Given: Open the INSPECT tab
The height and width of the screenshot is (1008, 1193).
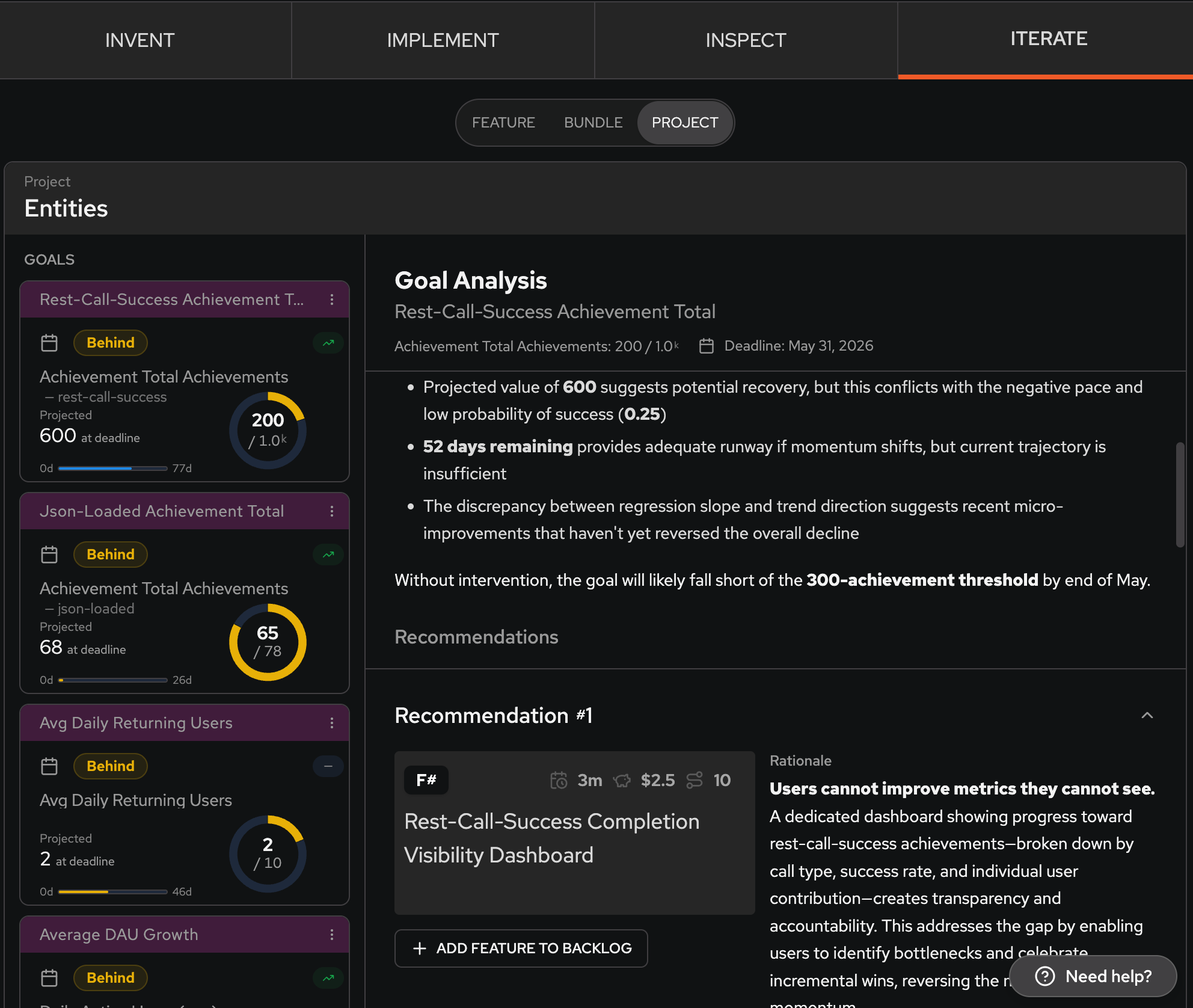Looking at the screenshot, I should click(x=746, y=40).
